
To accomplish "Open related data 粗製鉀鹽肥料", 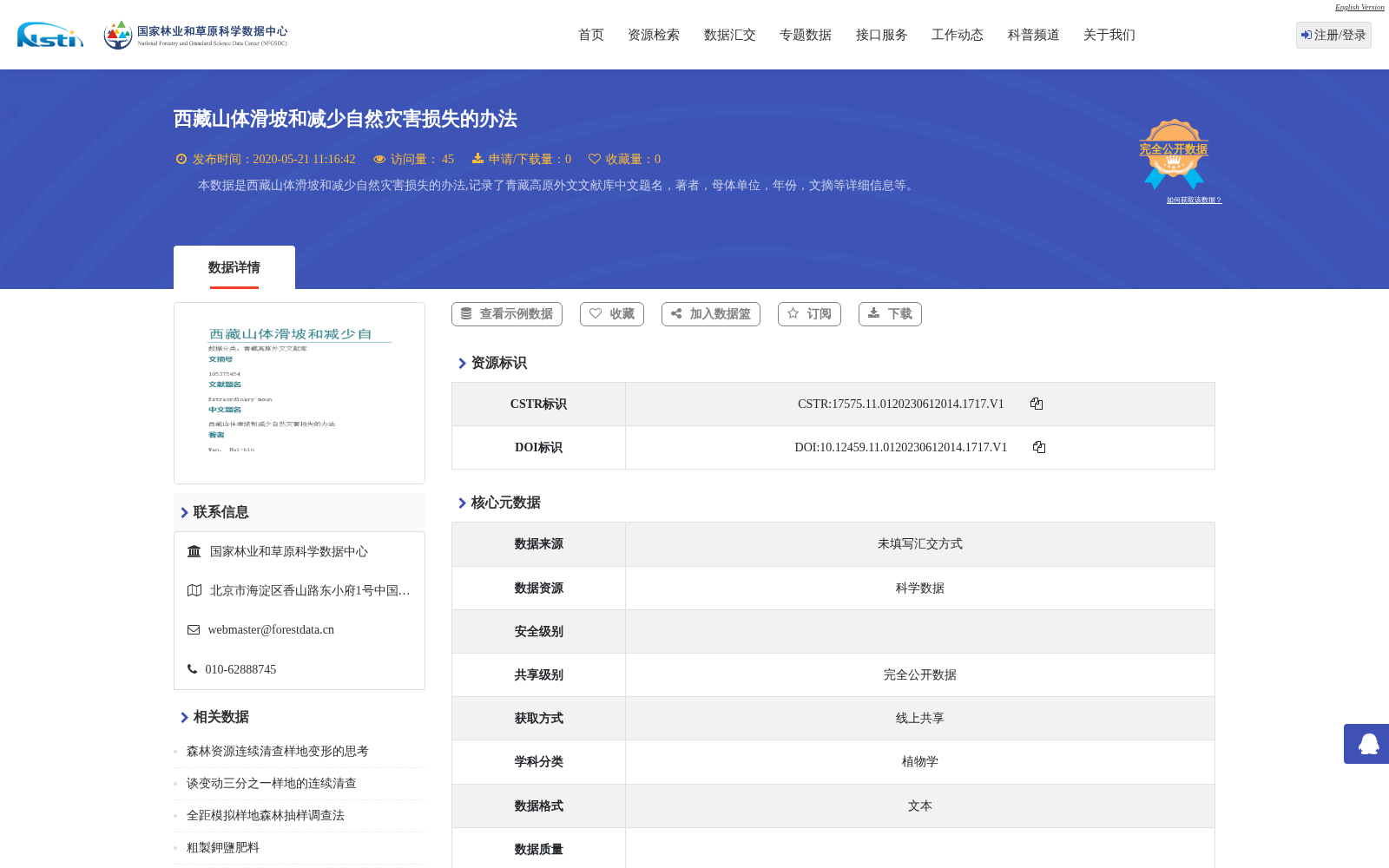I will [223, 848].
